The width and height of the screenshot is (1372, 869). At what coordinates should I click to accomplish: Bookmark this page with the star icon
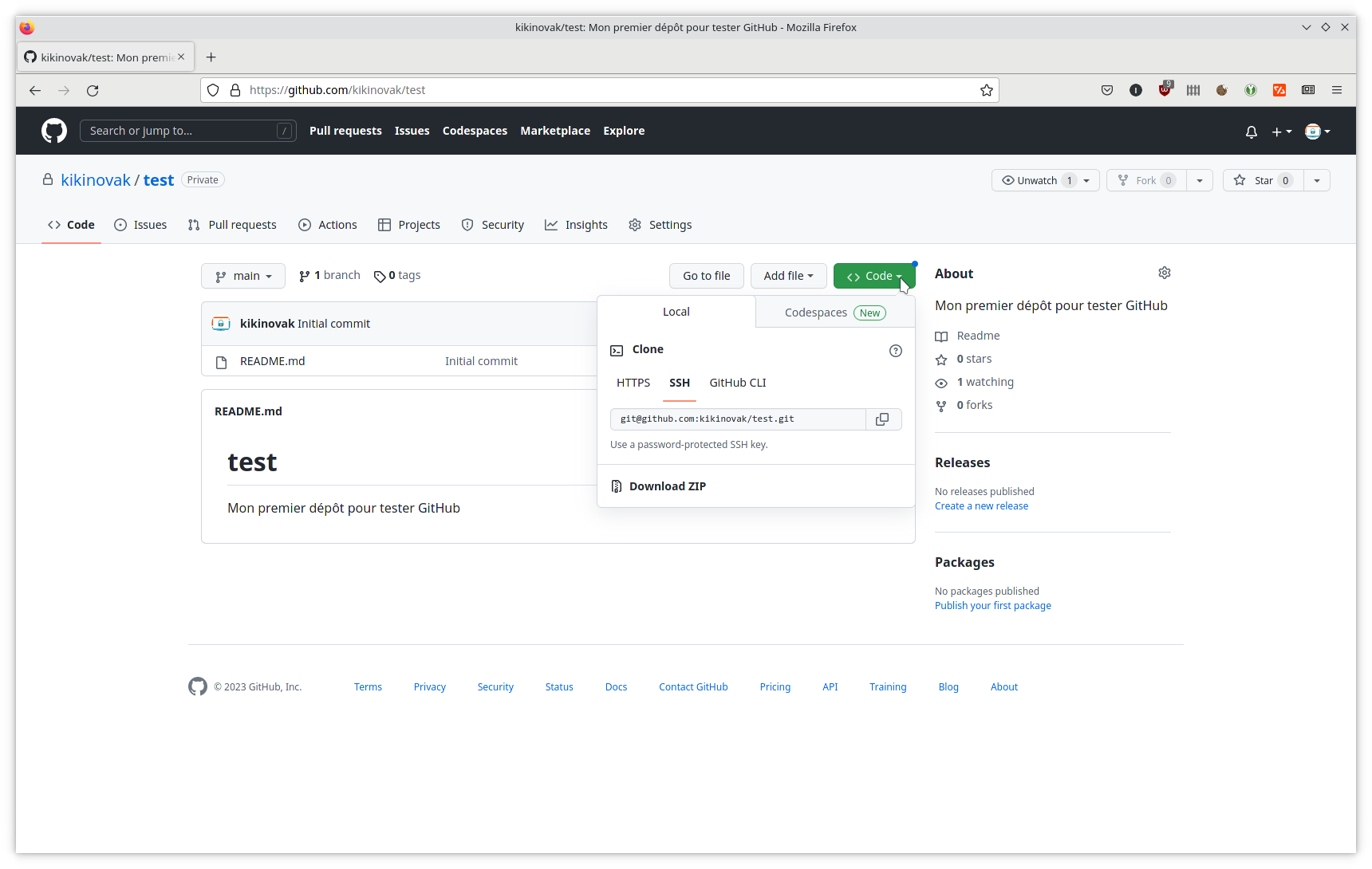986,90
